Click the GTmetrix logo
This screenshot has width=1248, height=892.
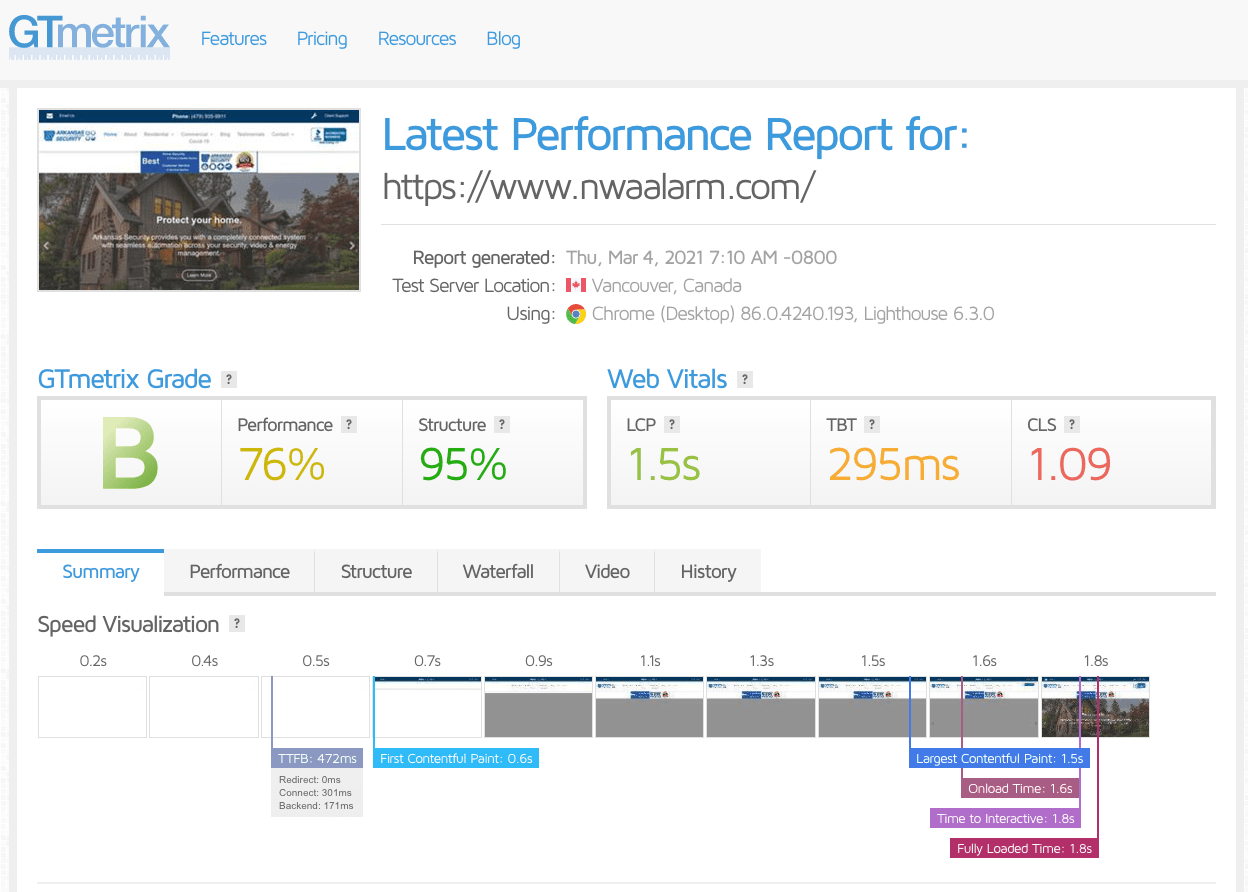tap(89, 35)
